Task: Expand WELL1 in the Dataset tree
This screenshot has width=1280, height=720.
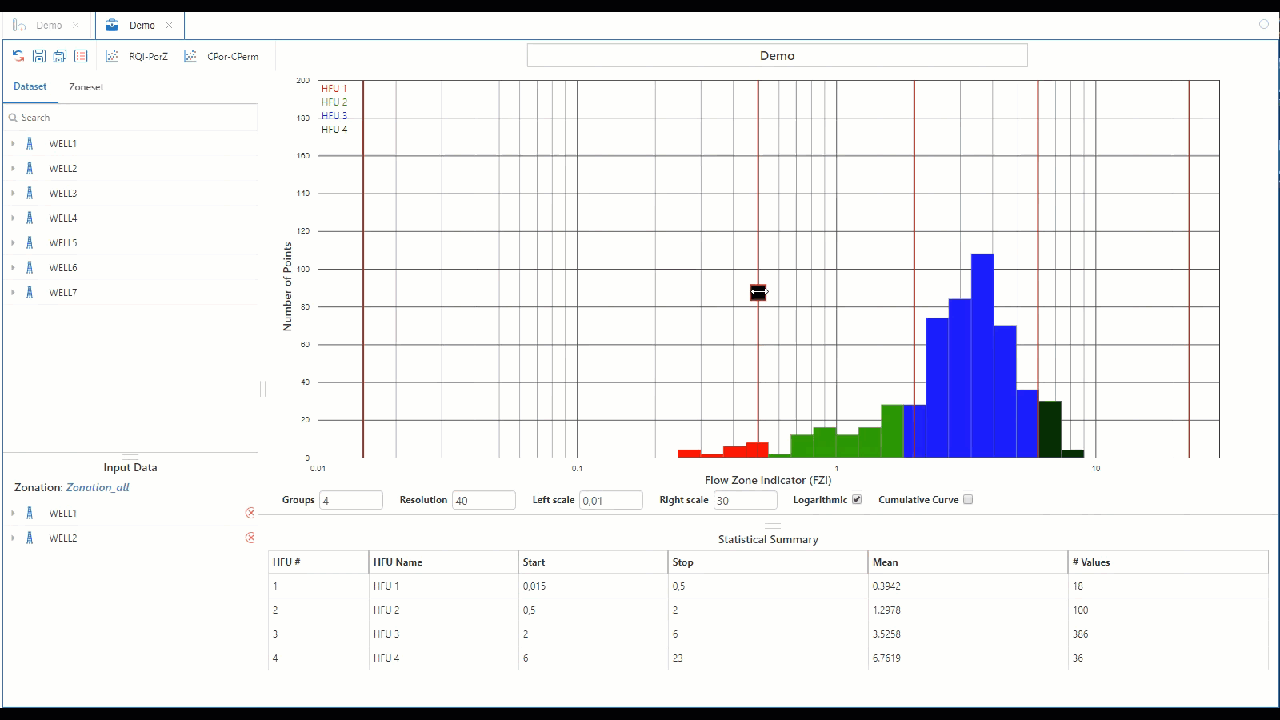Action: click(13, 144)
